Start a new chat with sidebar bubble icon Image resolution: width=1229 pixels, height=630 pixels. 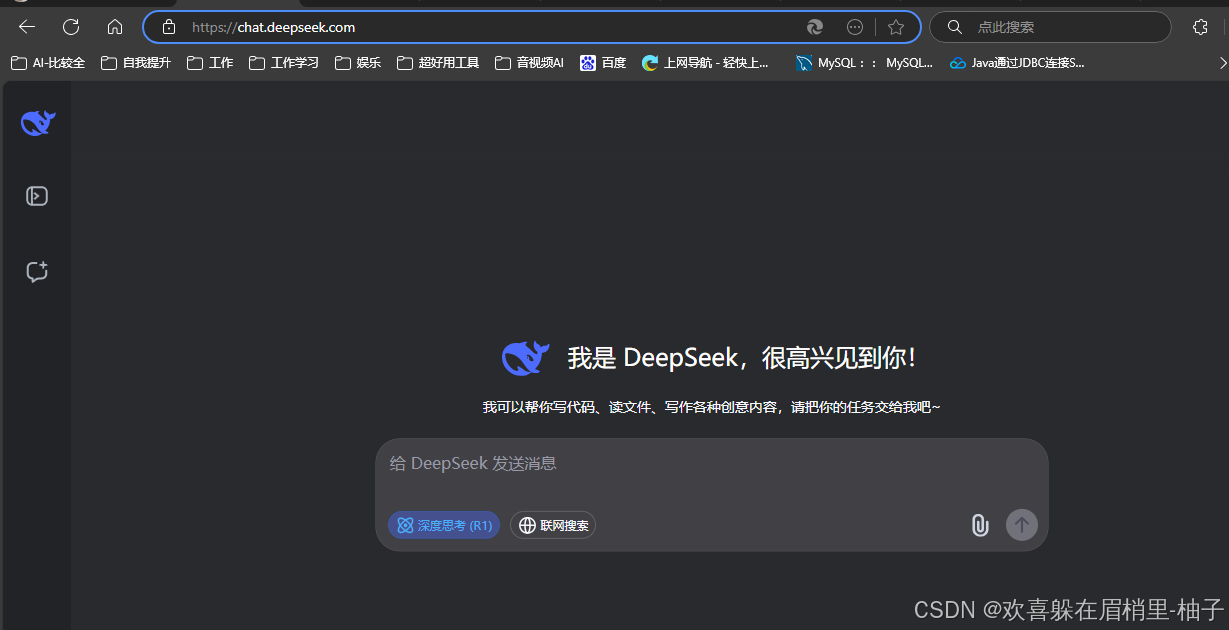(x=37, y=272)
